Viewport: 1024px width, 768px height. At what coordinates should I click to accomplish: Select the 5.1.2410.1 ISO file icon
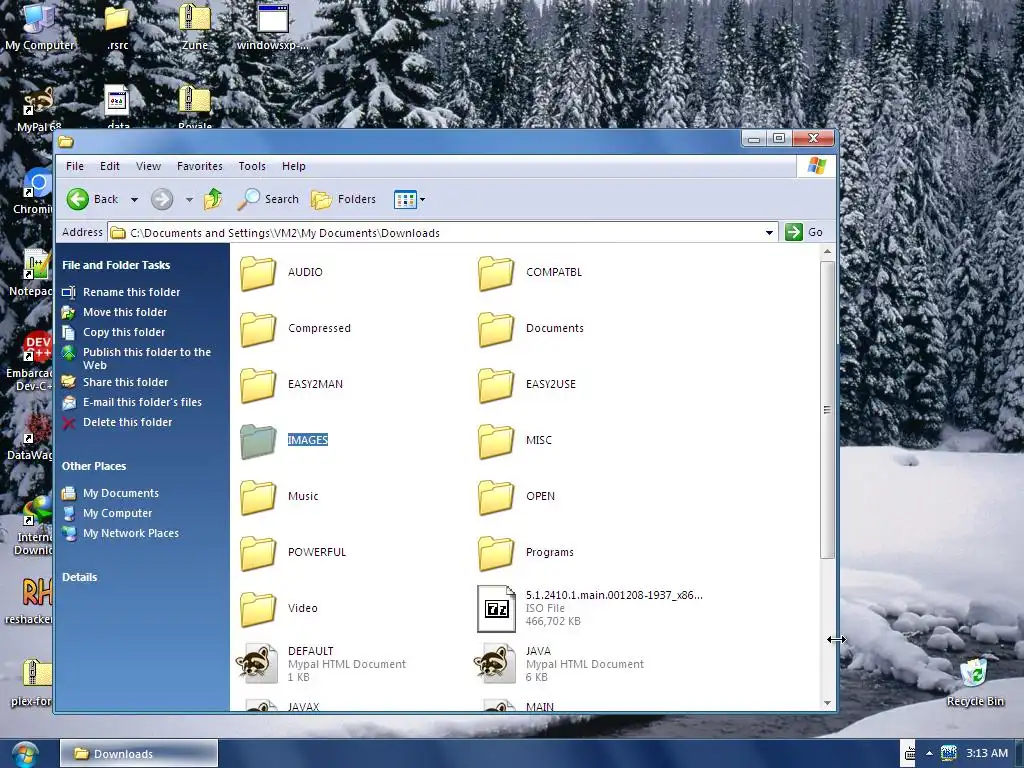click(496, 609)
